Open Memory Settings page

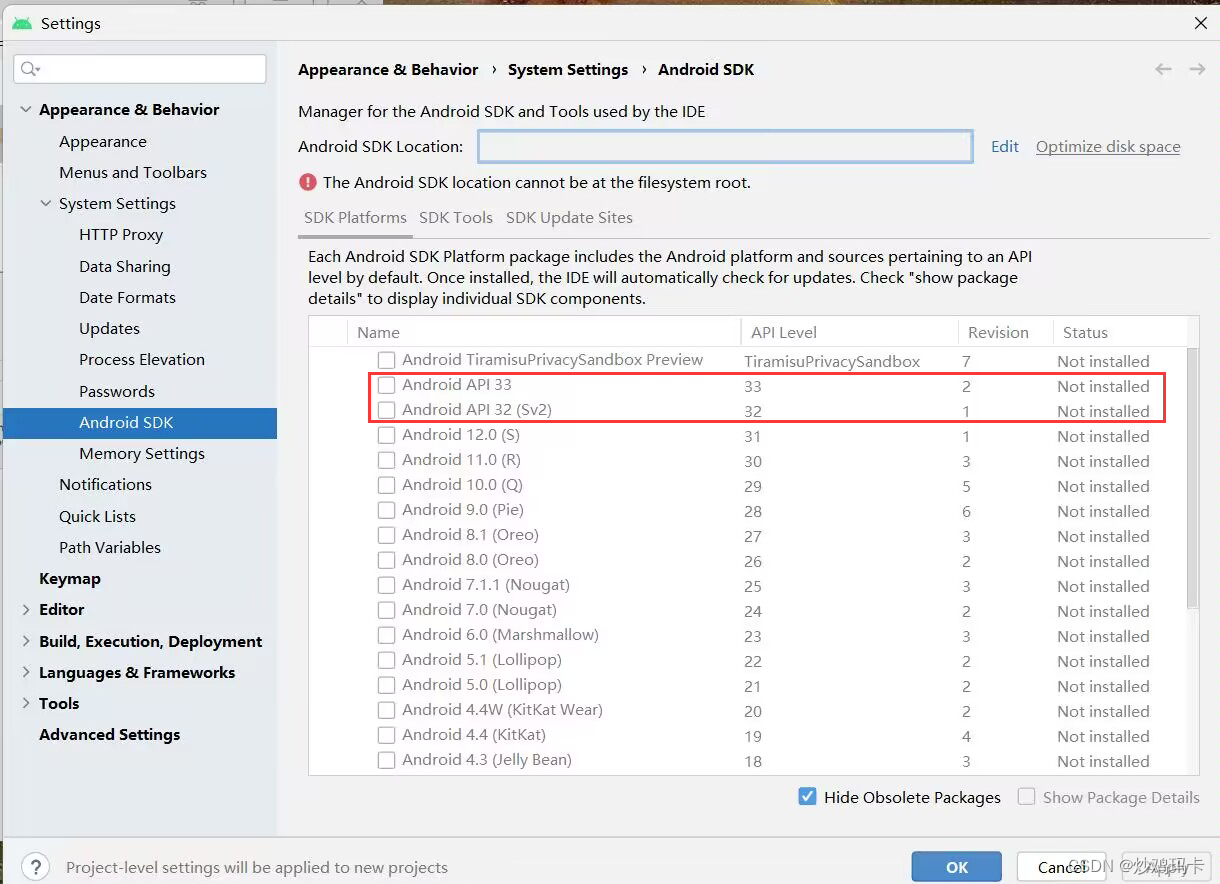click(142, 453)
